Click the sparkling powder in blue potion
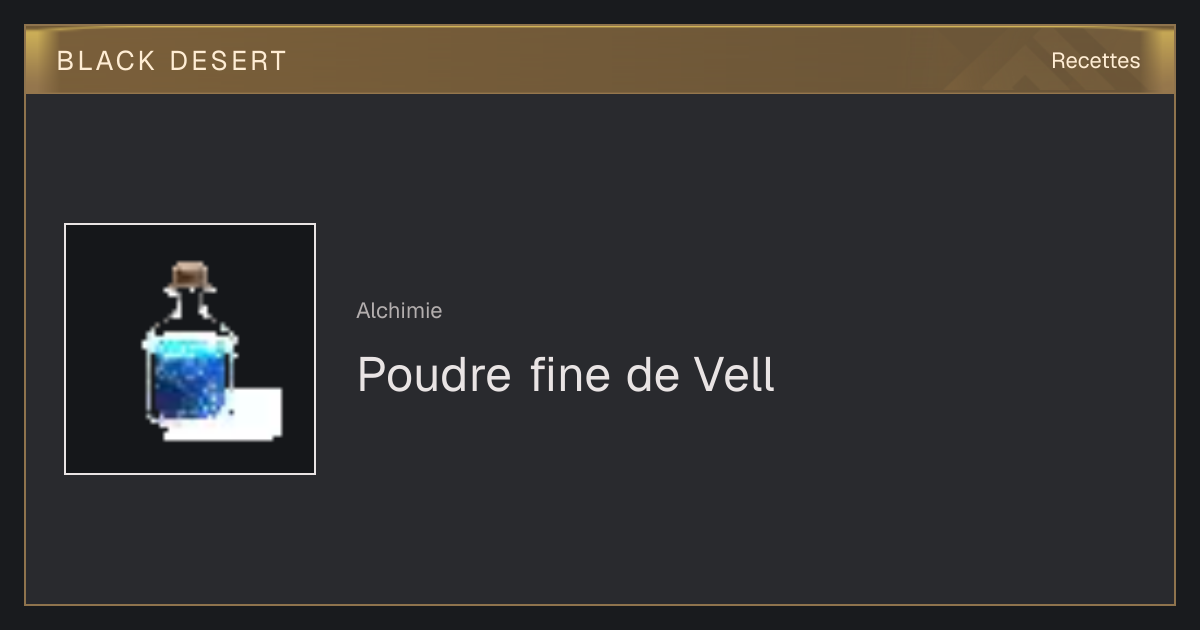1200x630 pixels. click(x=190, y=385)
